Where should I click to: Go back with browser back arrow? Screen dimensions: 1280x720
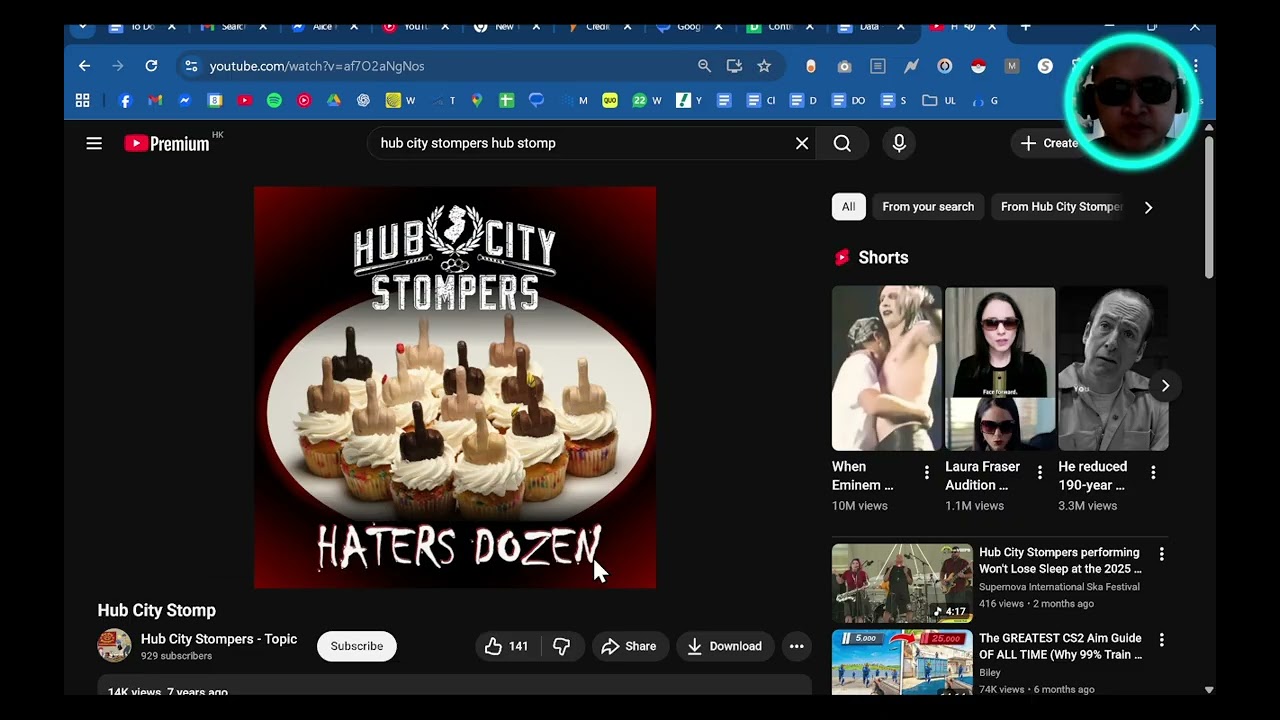pyautogui.click(x=84, y=66)
